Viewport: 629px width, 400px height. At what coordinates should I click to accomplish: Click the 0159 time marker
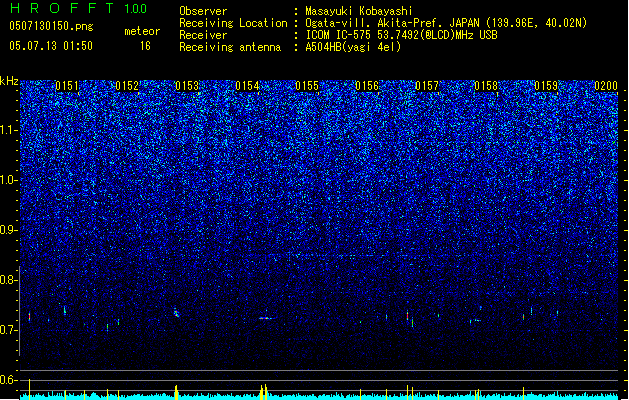click(546, 86)
